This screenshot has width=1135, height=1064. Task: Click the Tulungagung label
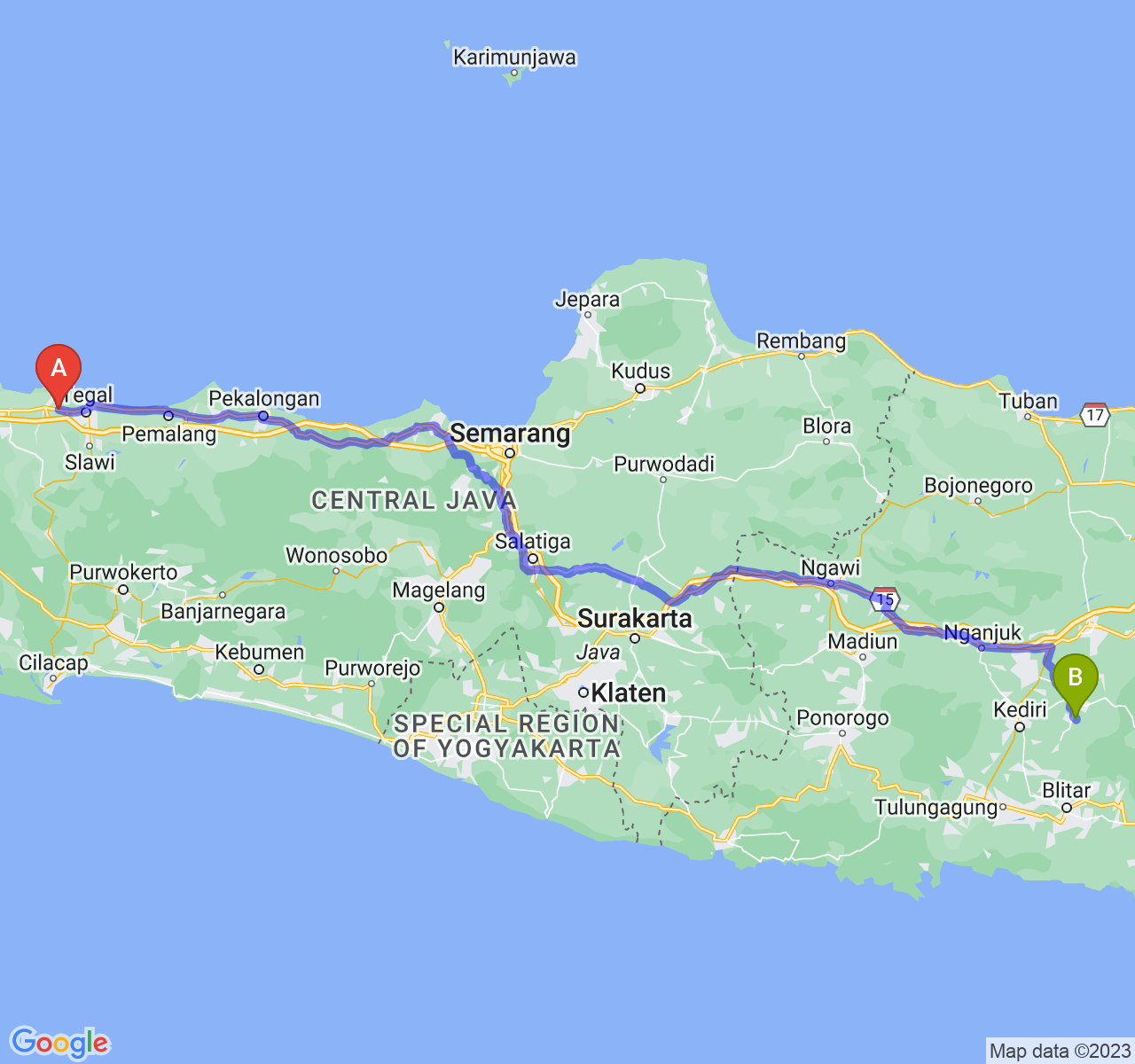(x=936, y=808)
